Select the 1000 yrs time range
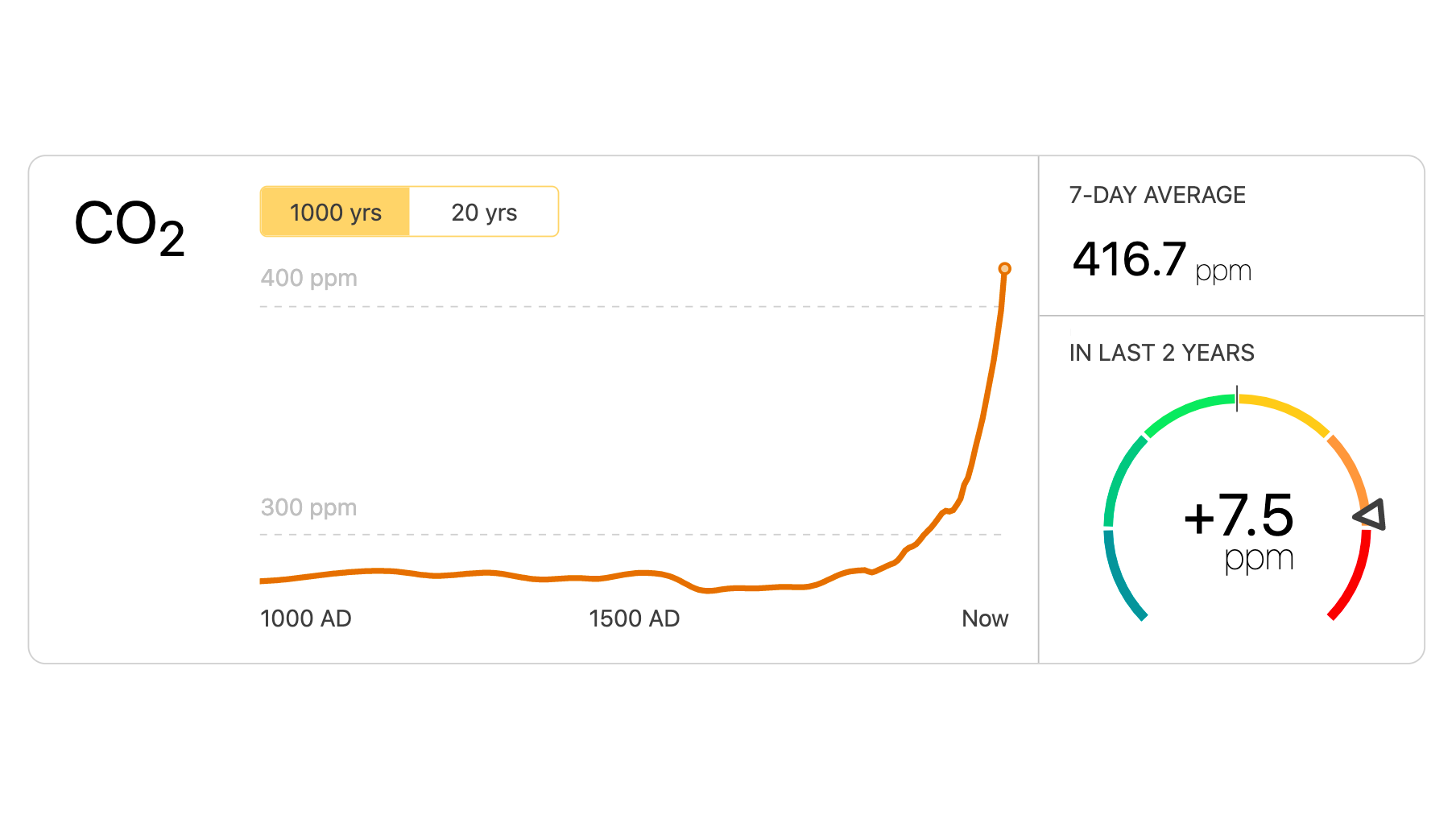 (335, 212)
